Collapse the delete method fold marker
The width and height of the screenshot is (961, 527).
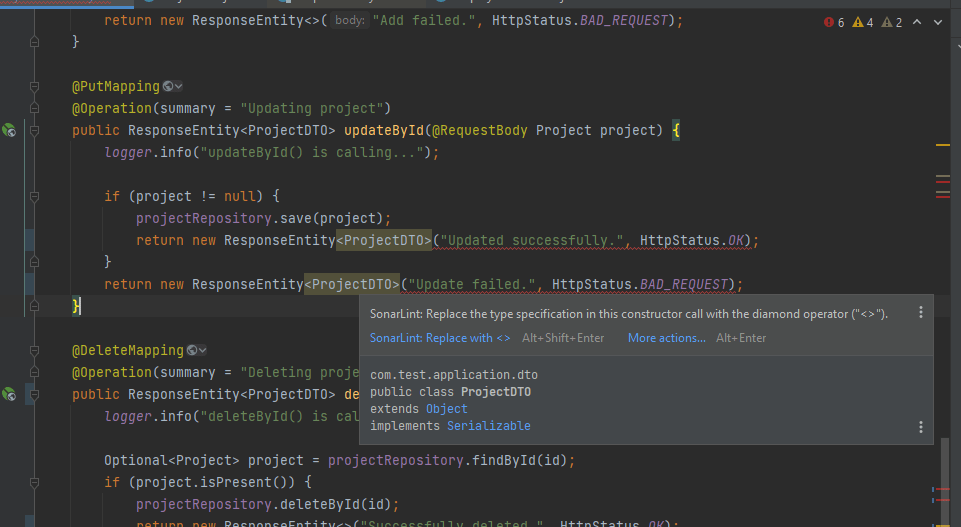click(34, 395)
